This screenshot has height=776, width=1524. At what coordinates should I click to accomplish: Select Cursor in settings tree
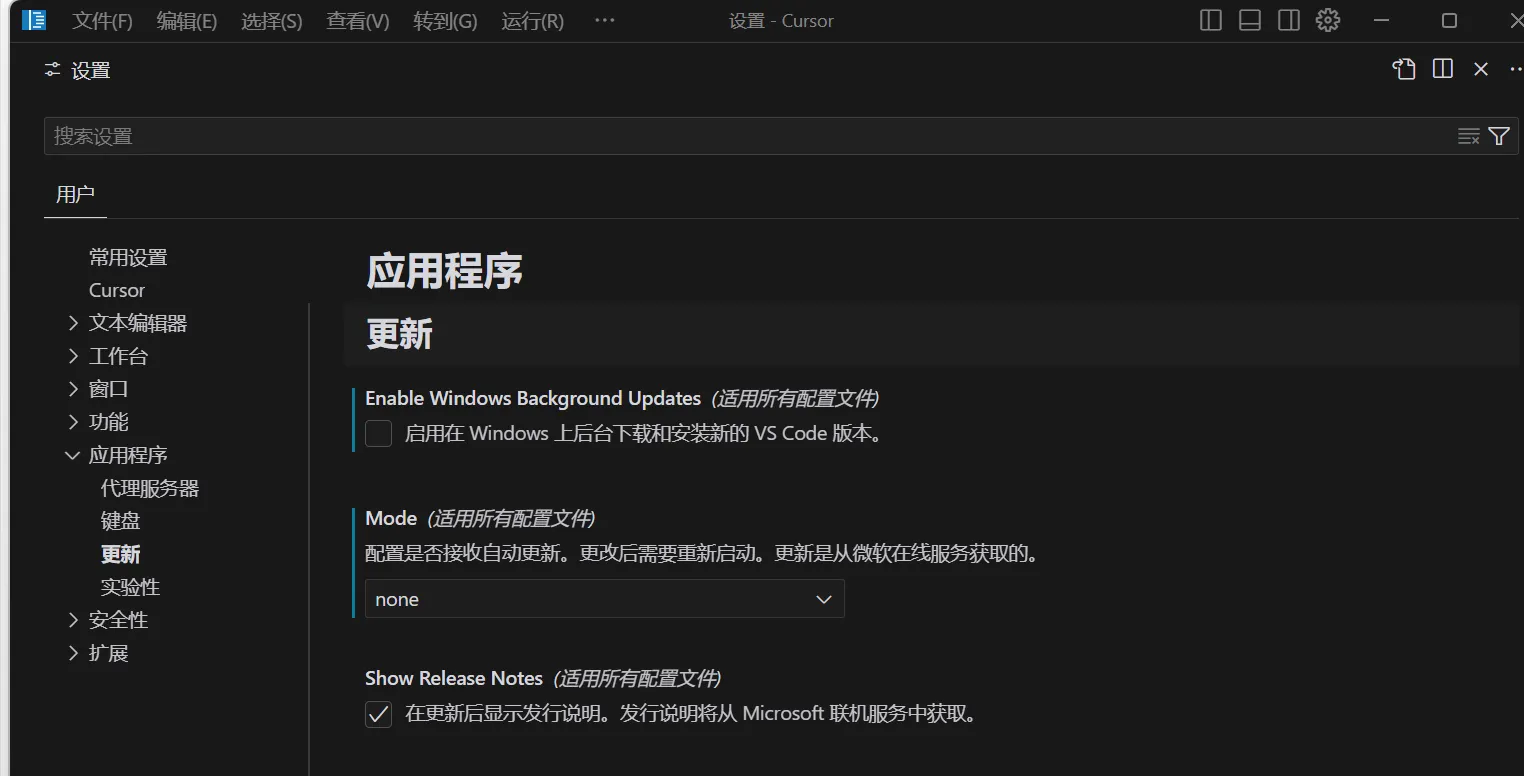tap(117, 290)
